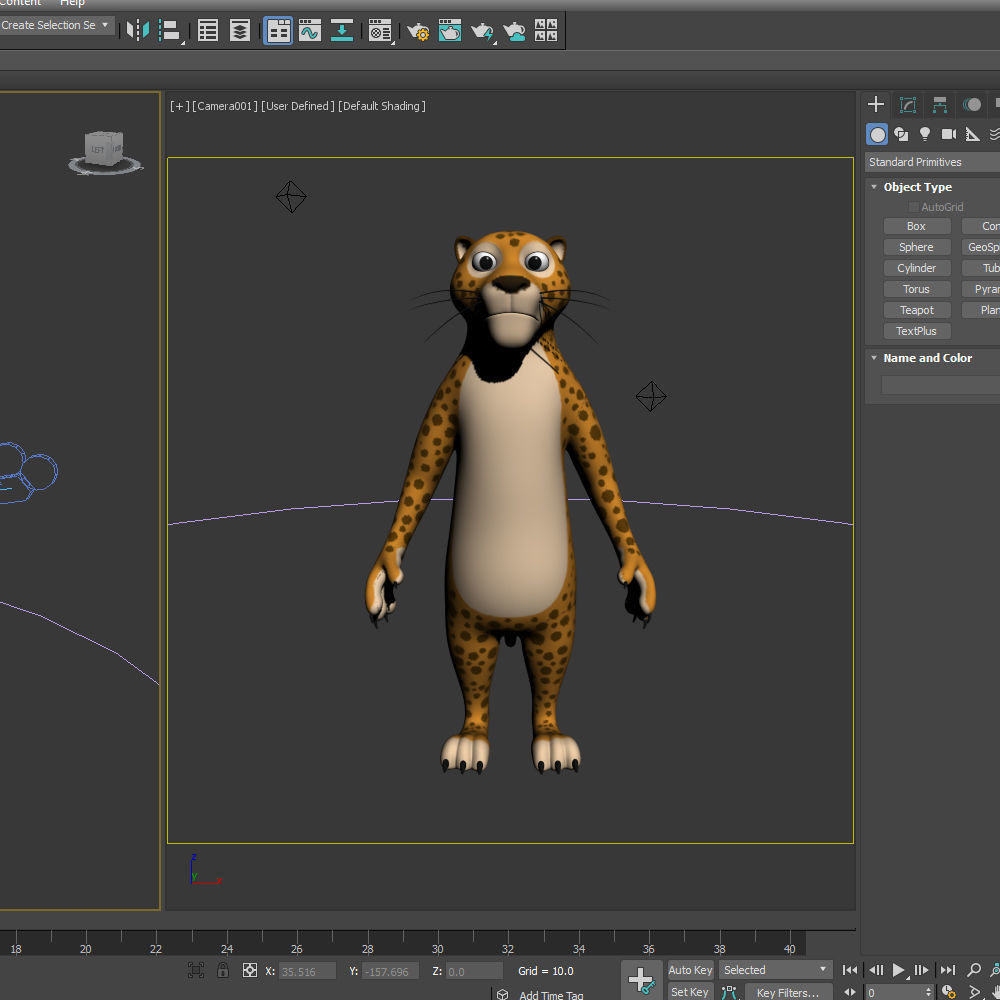The image size is (1000, 1000).
Task: Toggle Key Mode arrows icon
Action: pyautogui.click(x=850, y=992)
